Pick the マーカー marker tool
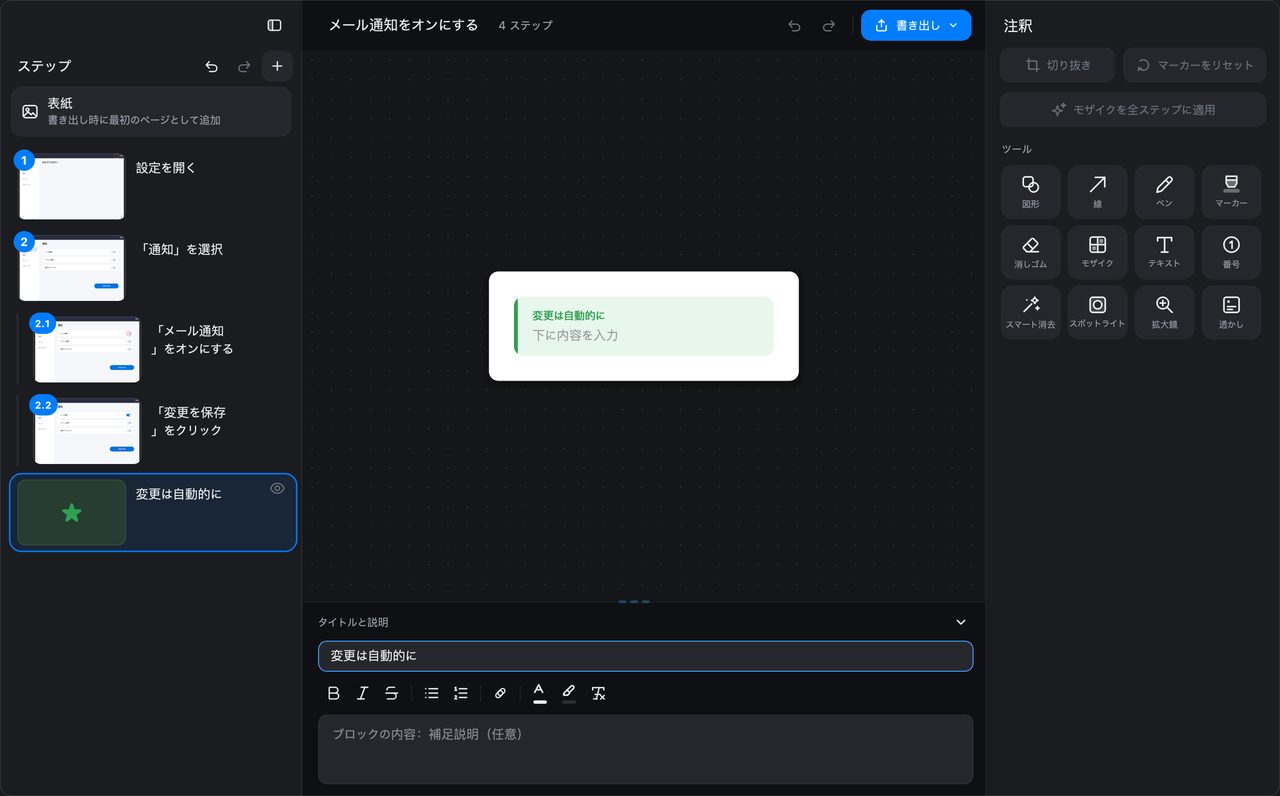 click(x=1231, y=192)
